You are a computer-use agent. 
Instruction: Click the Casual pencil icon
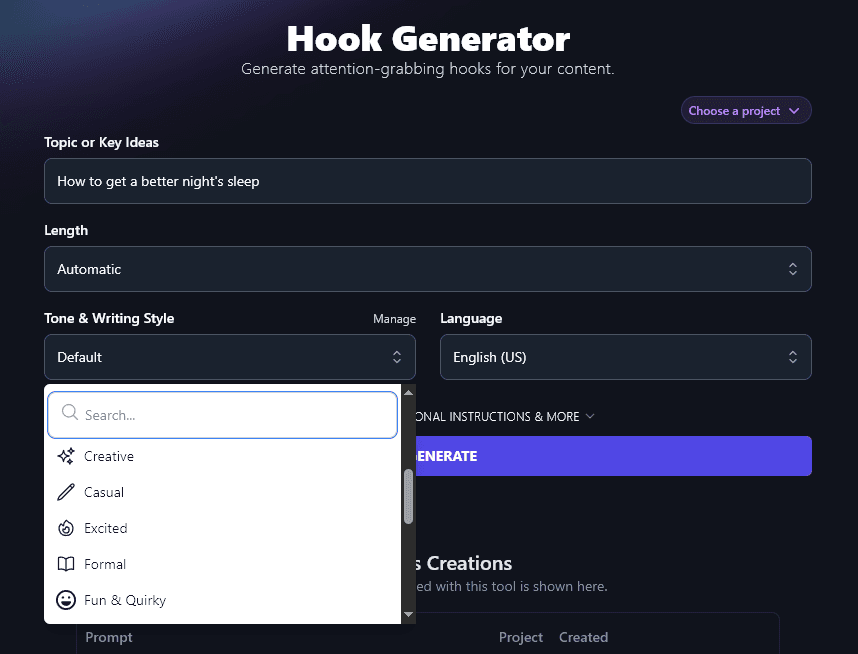pyautogui.click(x=66, y=492)
